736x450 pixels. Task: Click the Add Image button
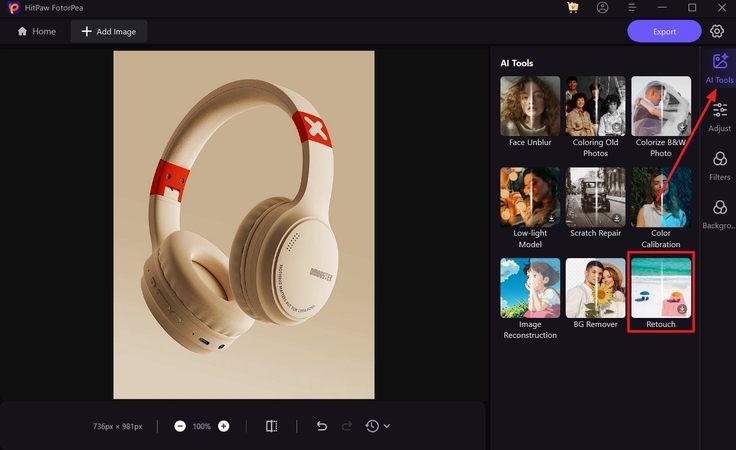[109, 31]
